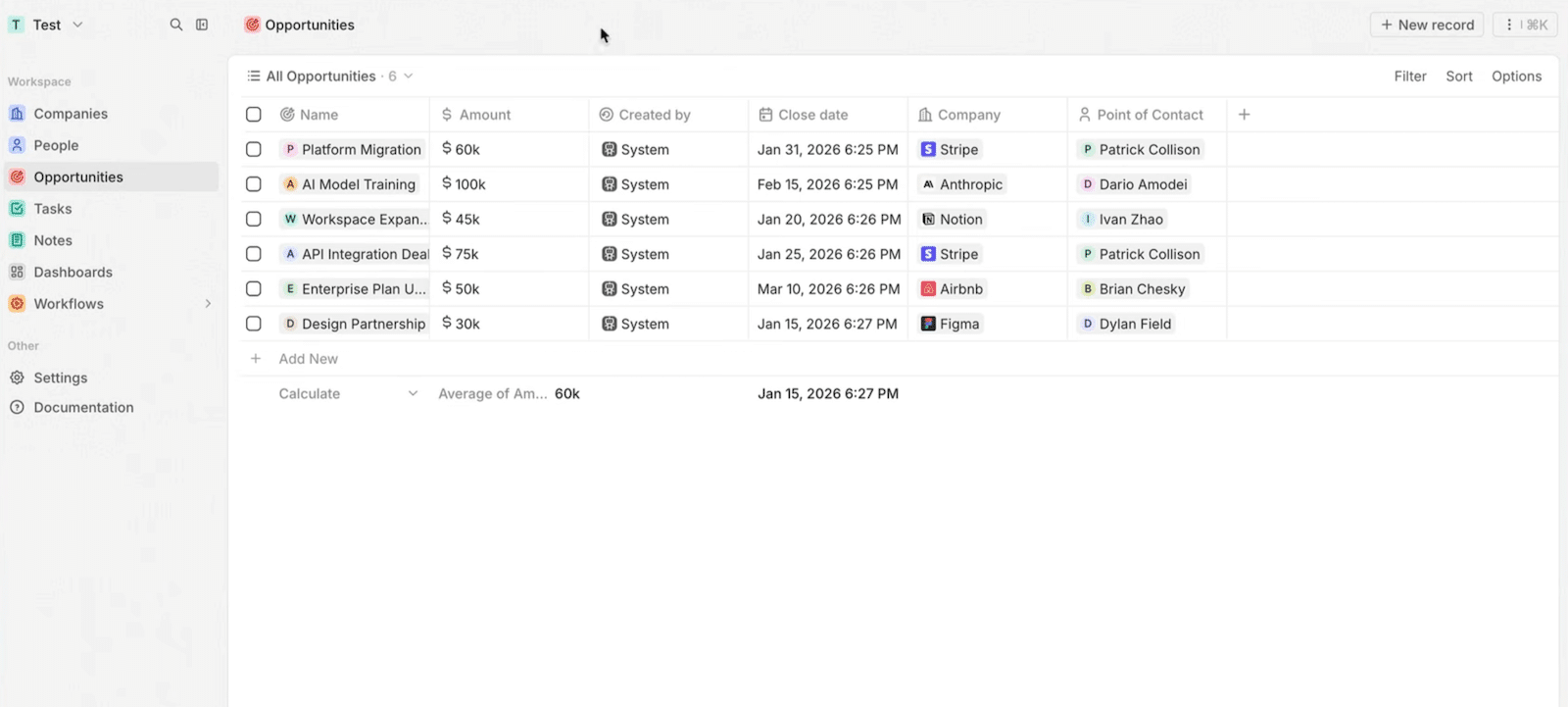Click the Dashboards grid icon in sidebar

click(17, 272)
